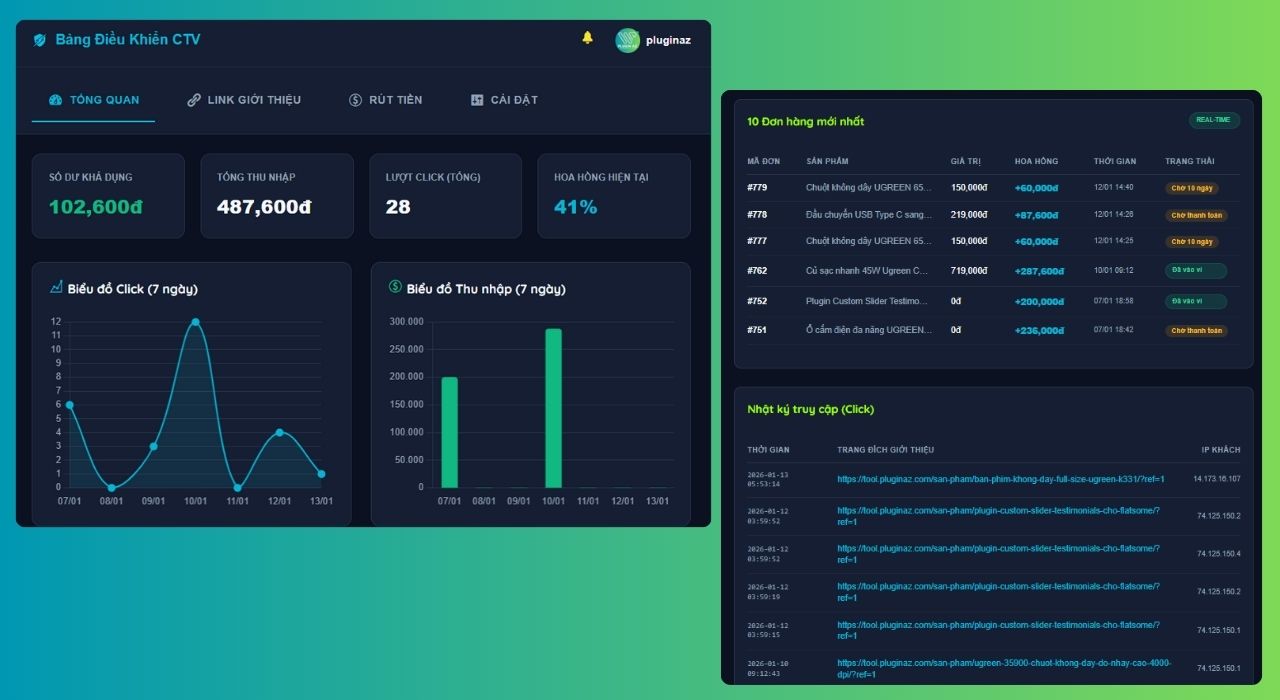Click the dollar icon beside Biểu đồ Thu nhập
Viewport: 1280px width, 700px height.
pyautogui.click(x=395, y=287)
